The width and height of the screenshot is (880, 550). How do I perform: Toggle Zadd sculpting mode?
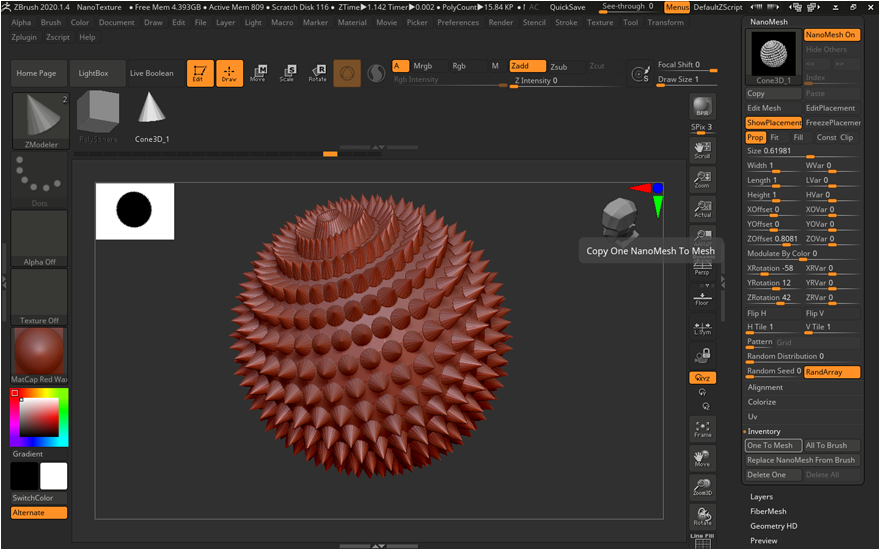[526, 66]
